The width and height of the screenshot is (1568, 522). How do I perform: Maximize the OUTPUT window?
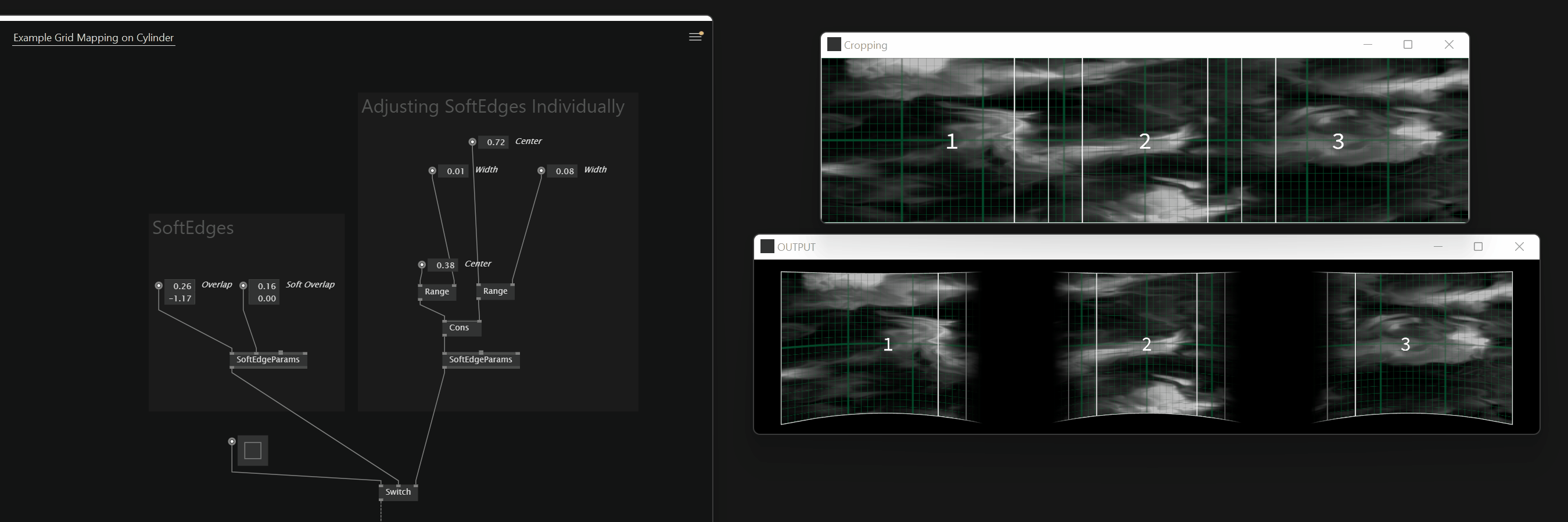point(1478,246)
